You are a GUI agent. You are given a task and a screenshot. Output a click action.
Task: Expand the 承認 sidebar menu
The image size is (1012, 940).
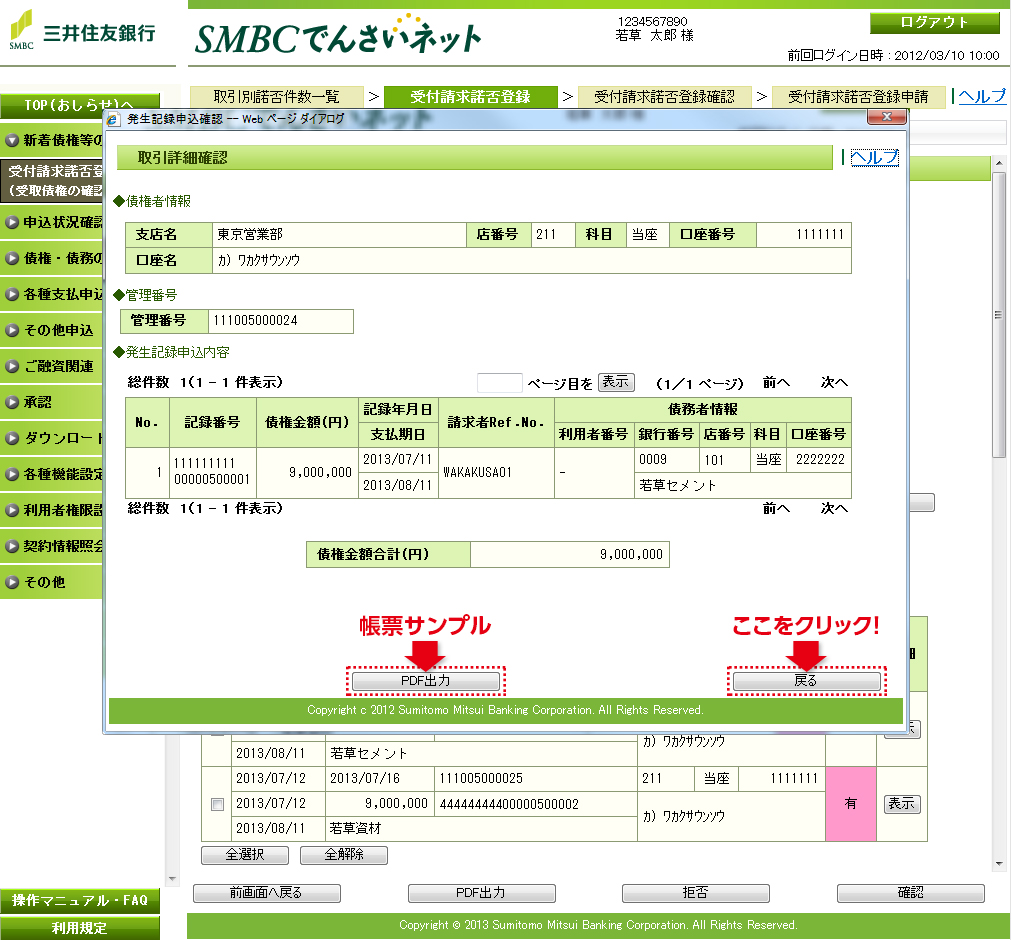[52, 402]
